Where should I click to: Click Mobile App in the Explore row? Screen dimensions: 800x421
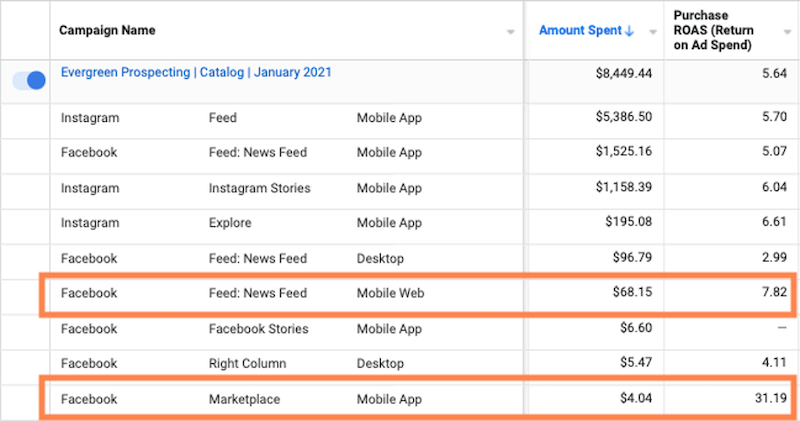[x=389, y=223]
